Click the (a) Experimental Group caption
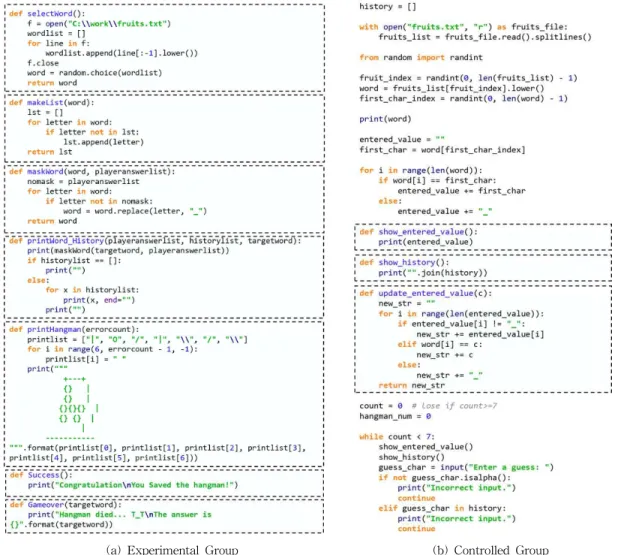 click(x=172, y=549)
